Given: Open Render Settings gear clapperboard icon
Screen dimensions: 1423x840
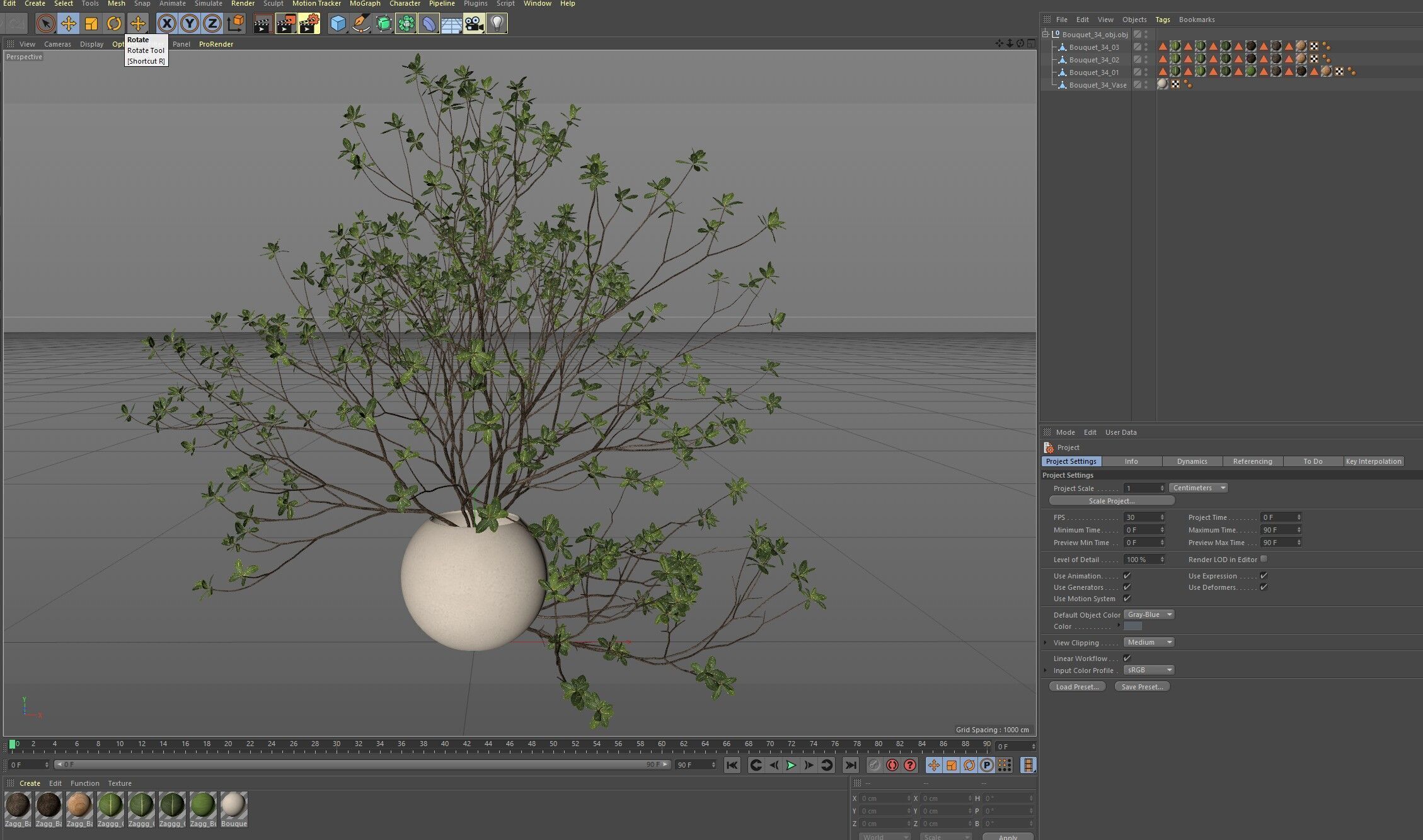Looking at the screenshot, I should [x=309, y=24].
